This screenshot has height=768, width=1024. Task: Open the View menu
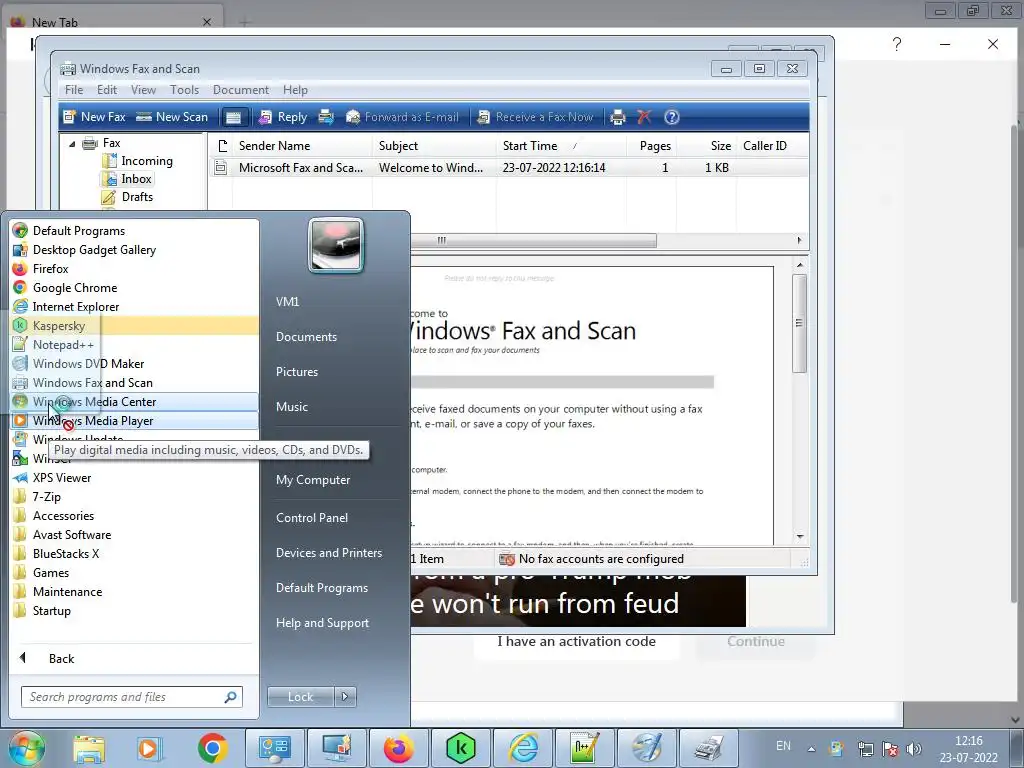(143, 90)
